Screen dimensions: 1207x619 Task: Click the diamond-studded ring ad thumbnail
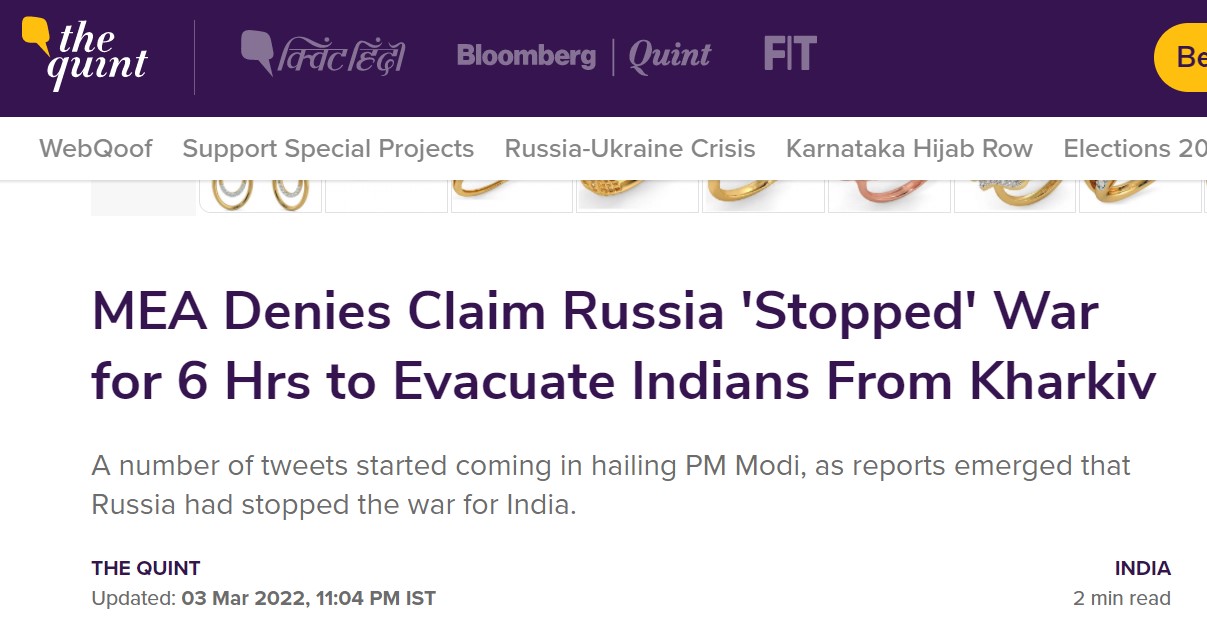[x=1015, y=193]
